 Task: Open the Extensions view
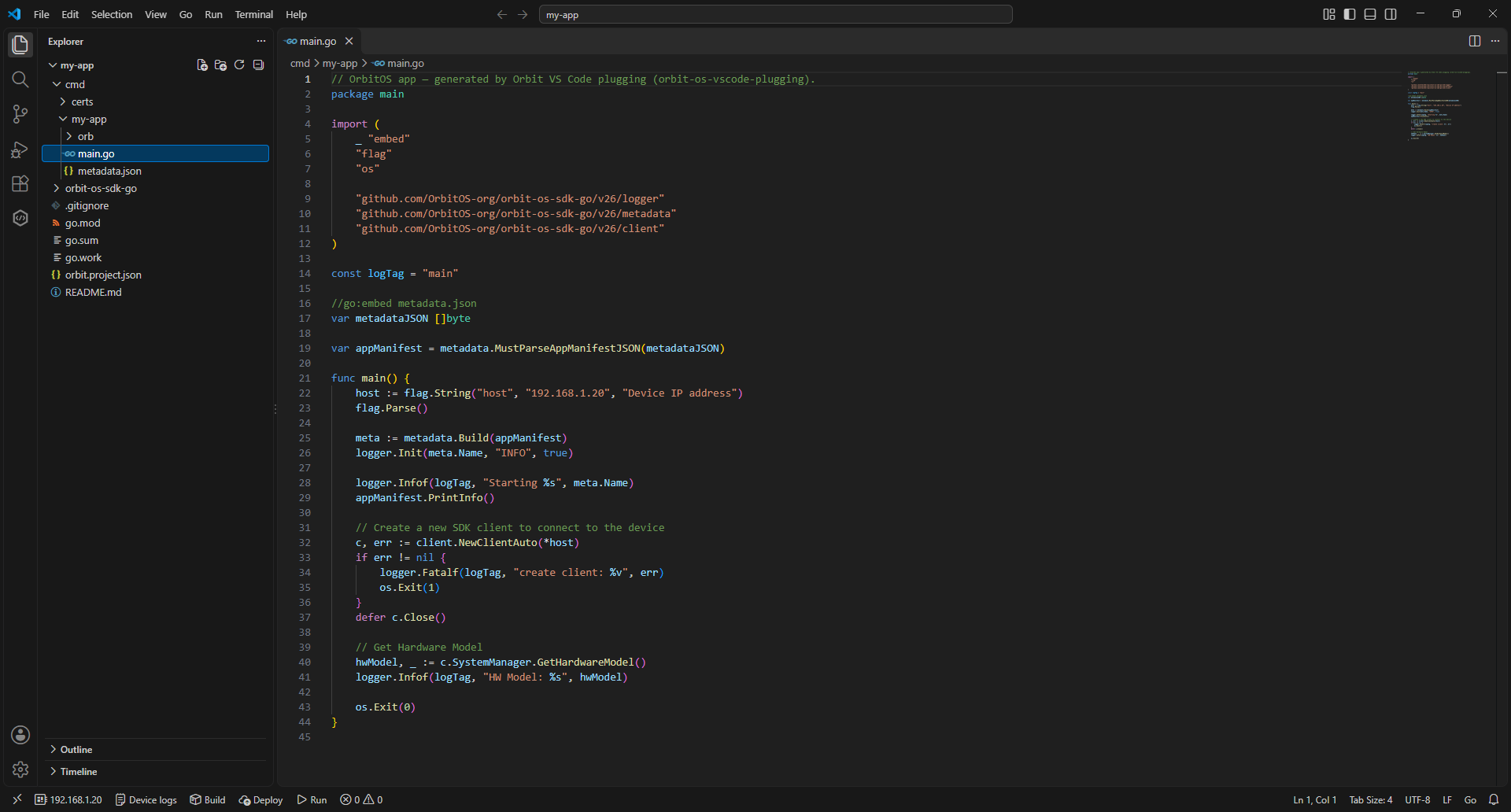click(20, 183)
